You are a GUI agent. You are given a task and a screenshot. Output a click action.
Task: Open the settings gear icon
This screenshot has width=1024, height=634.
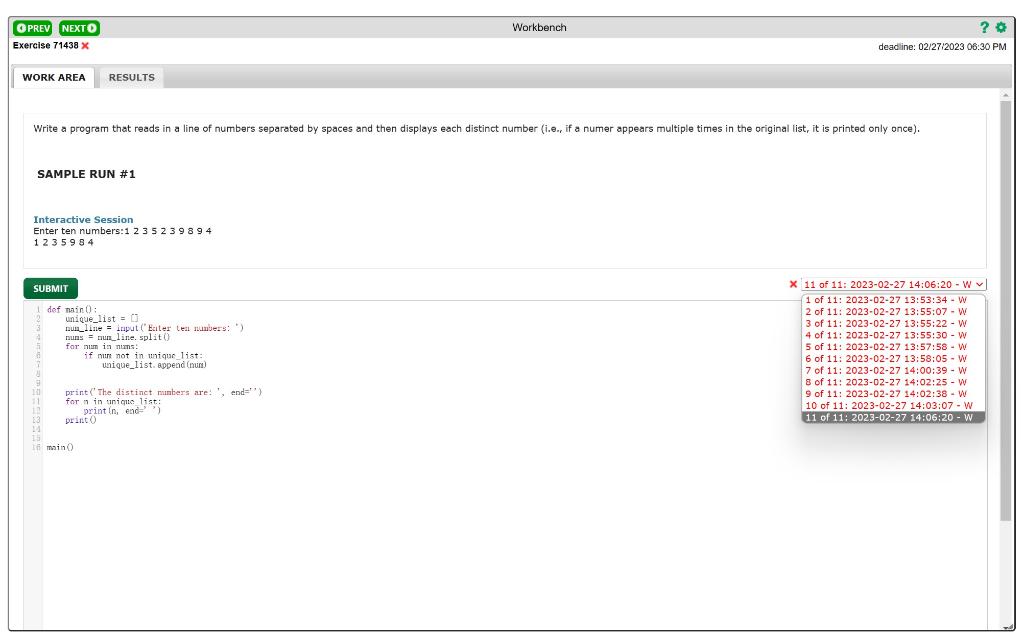[x=1001, y=25]
